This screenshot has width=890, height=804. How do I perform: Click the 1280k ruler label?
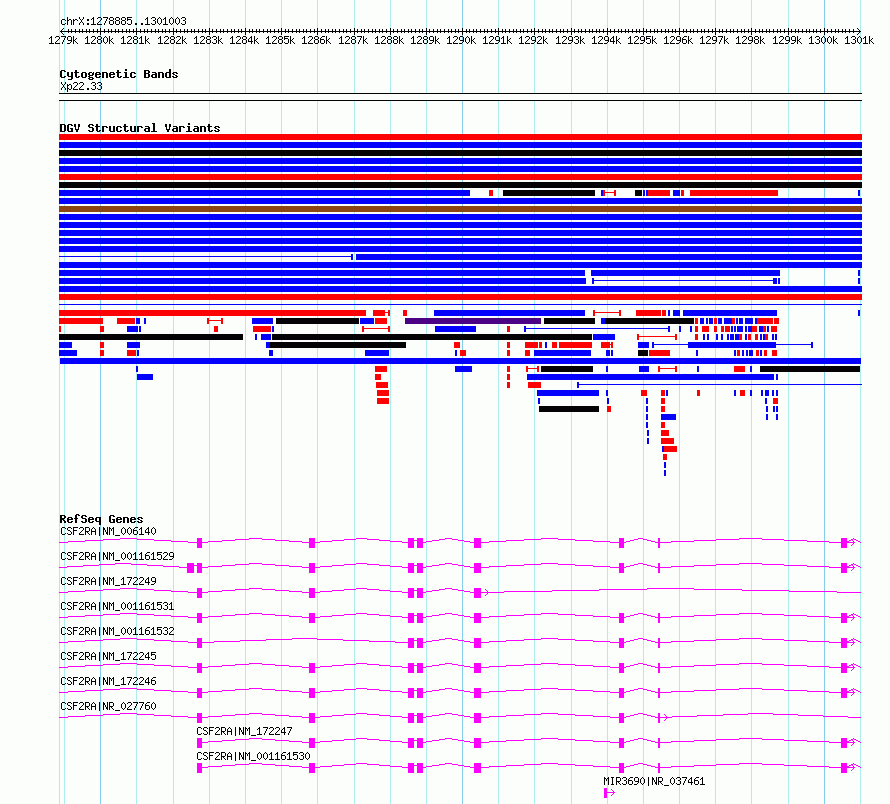coord(99,40)
